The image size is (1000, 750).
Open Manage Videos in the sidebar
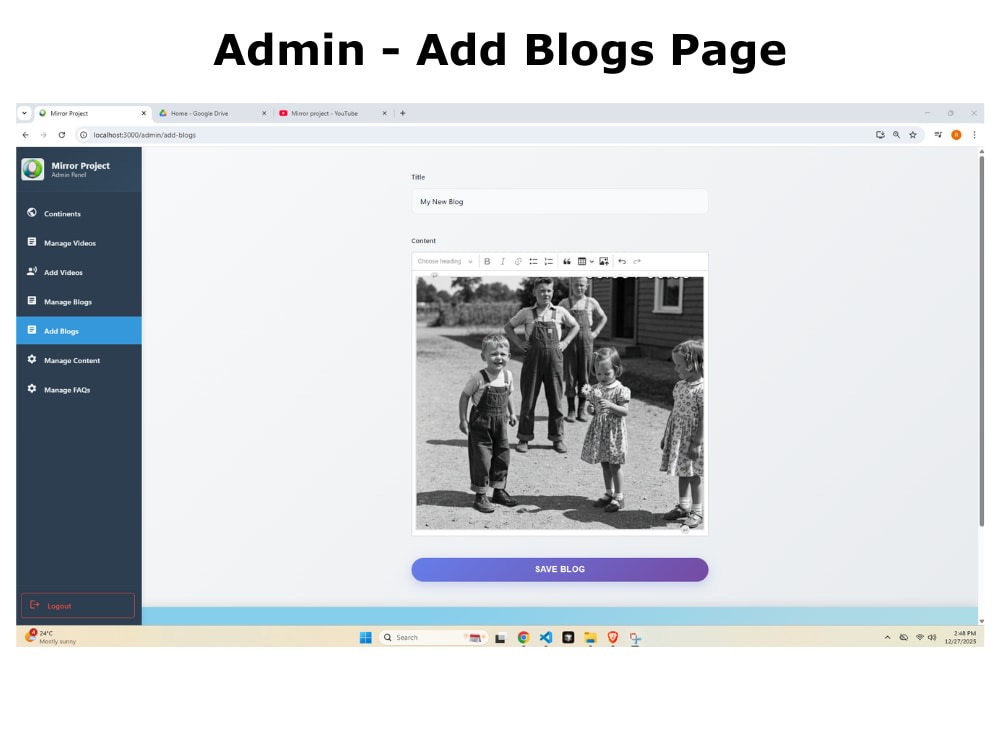pyautogui.click(x=79, y=243)
